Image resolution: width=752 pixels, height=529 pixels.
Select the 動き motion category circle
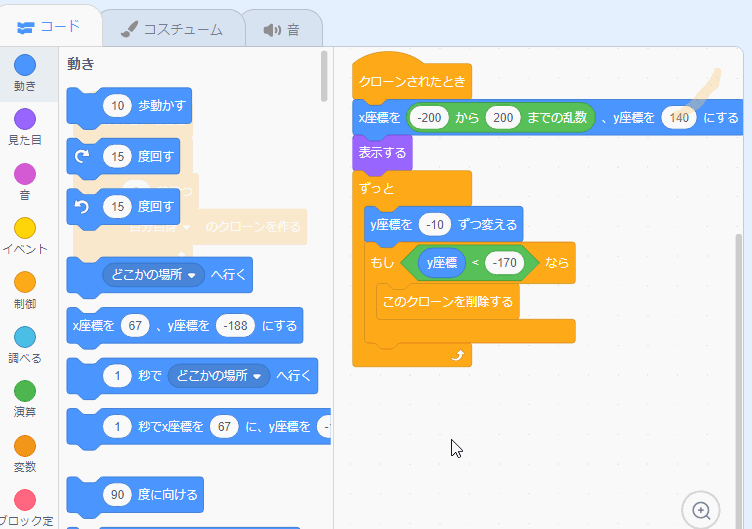(x=25, y=65)
